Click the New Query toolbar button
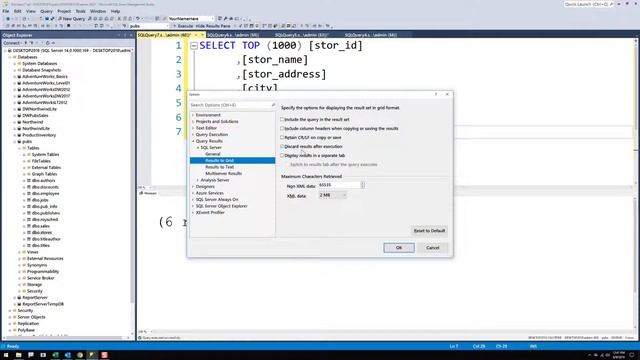 click(x=71, y=19)
